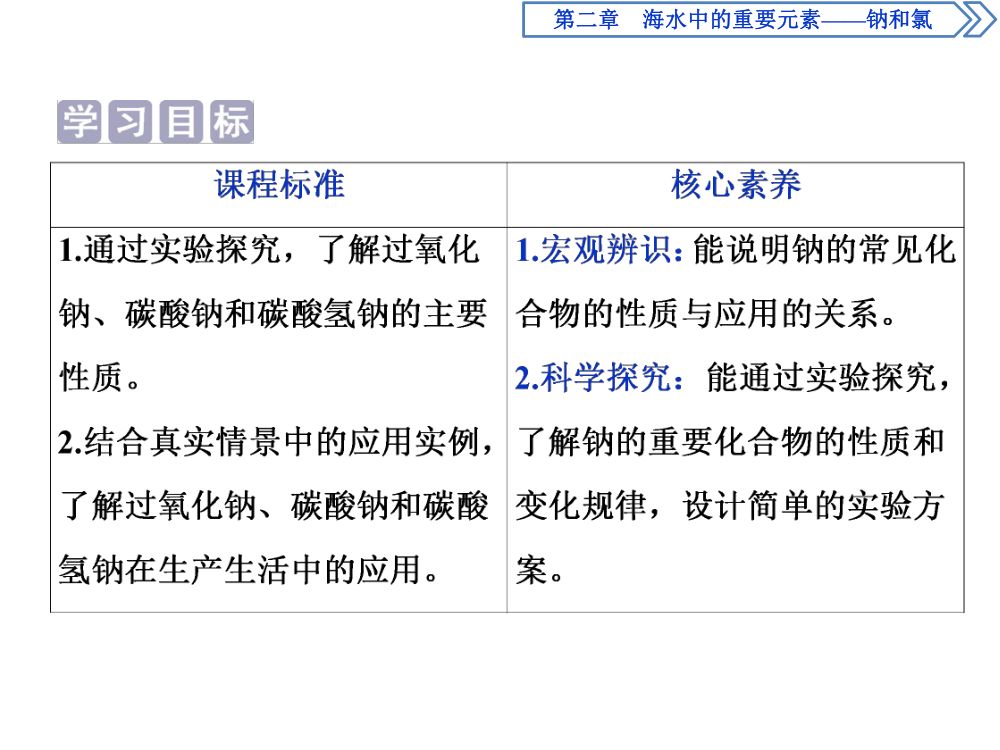The image size is (1000, 750).
Task: Click the line 了解过氧化钠、碳酸钠和碳酸
Action: coord(274,506)
